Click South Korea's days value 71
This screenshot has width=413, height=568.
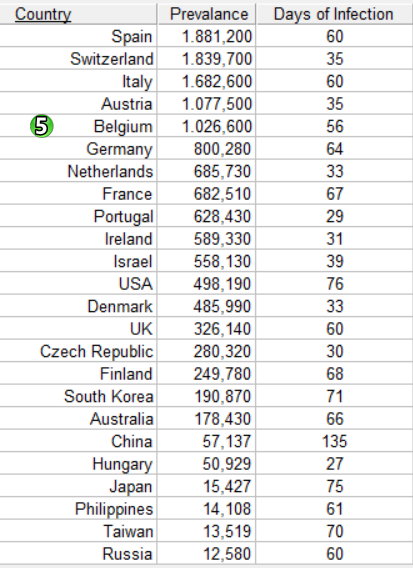pos(334,396)
